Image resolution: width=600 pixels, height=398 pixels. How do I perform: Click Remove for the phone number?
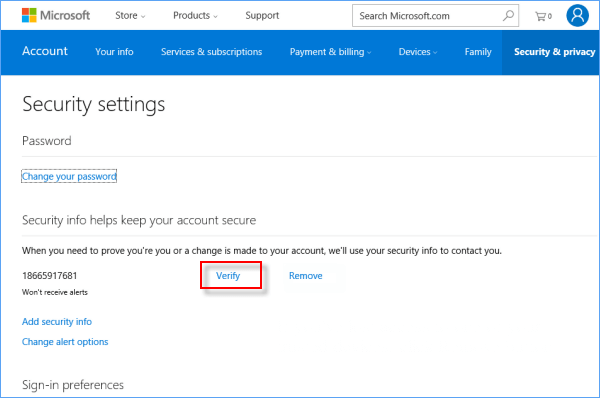click(x=305, y=276)
